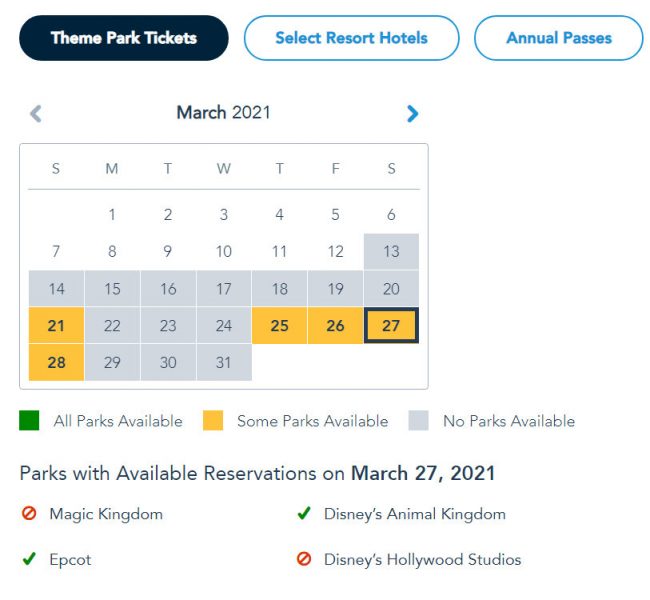Click the green All Parks Available swatch
The height and width of the screenshot is (600, 650).
pos(29,421)
